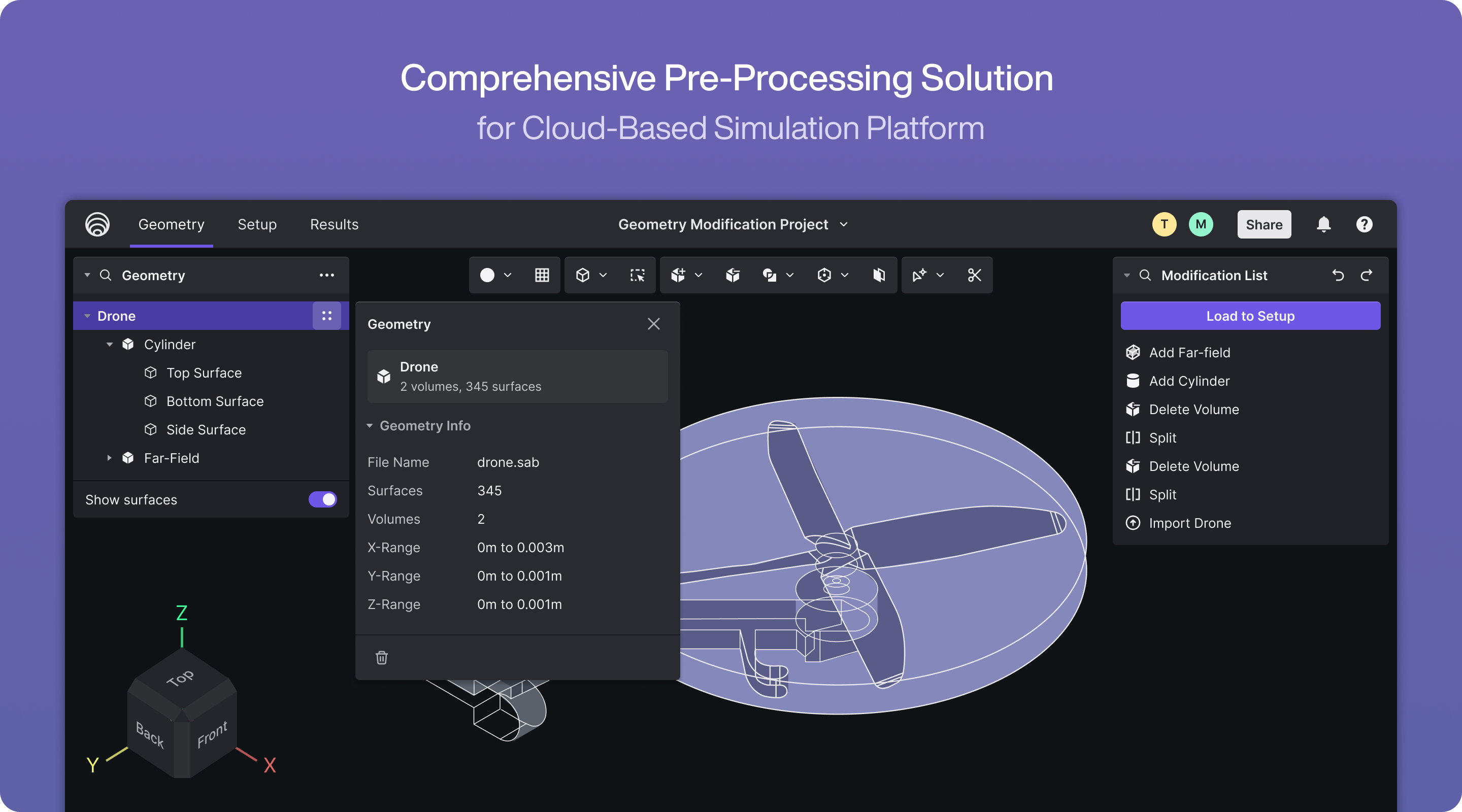
Task: Click the volume Boolean operation icon
Action: [770, 275]
